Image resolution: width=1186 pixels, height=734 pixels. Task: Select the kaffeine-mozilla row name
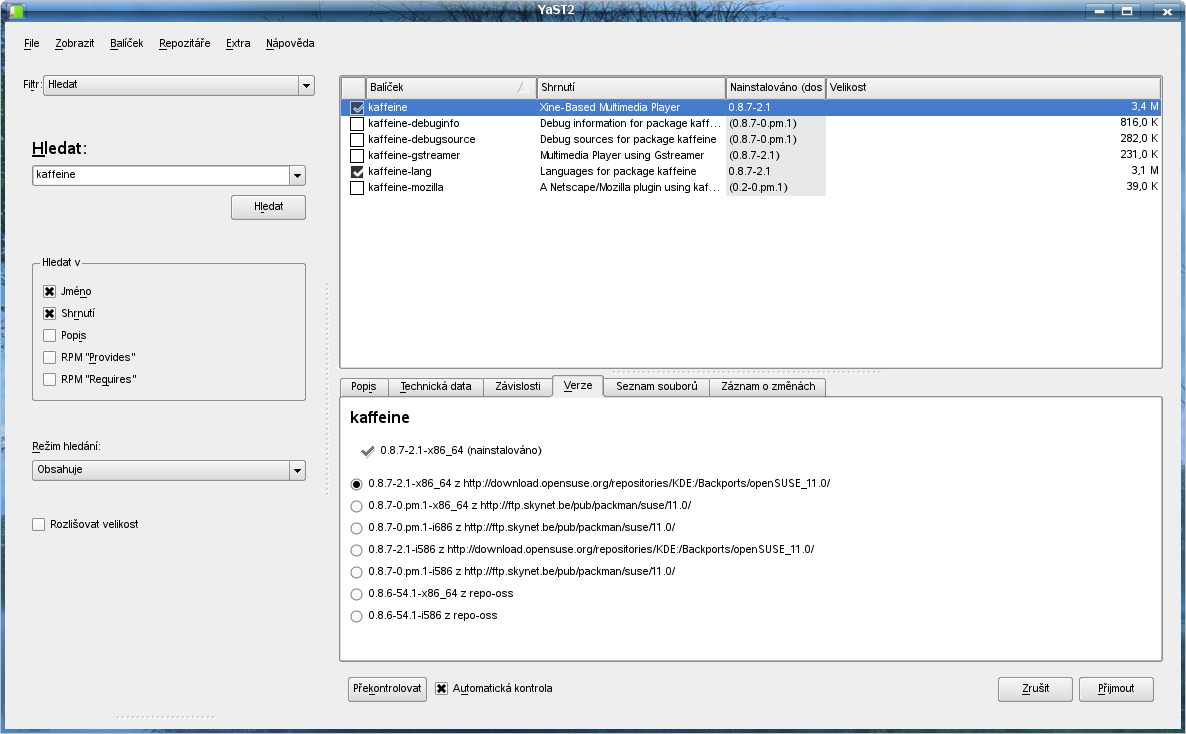(x=405, y=188)
